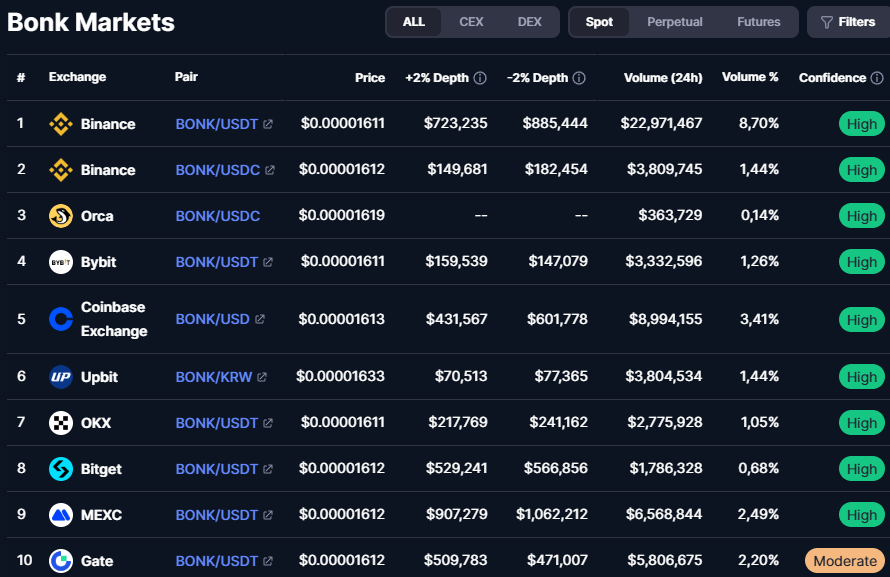Click the Orca exchange name
The image size is (890, 577).
point(97,216)
